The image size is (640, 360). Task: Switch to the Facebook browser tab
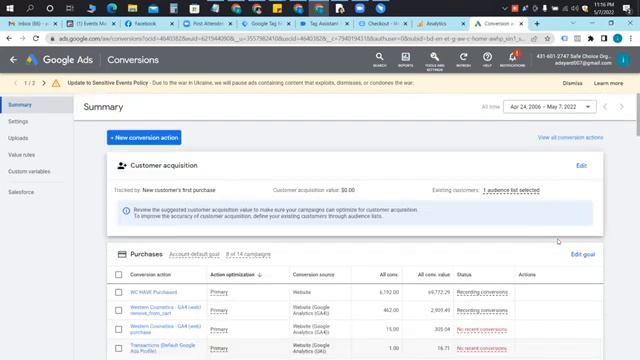point(149,24)
